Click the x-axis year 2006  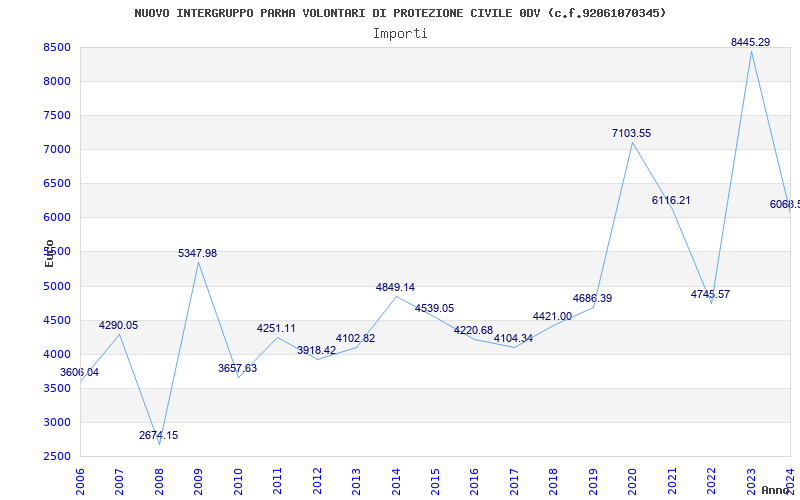coord(80,481)
